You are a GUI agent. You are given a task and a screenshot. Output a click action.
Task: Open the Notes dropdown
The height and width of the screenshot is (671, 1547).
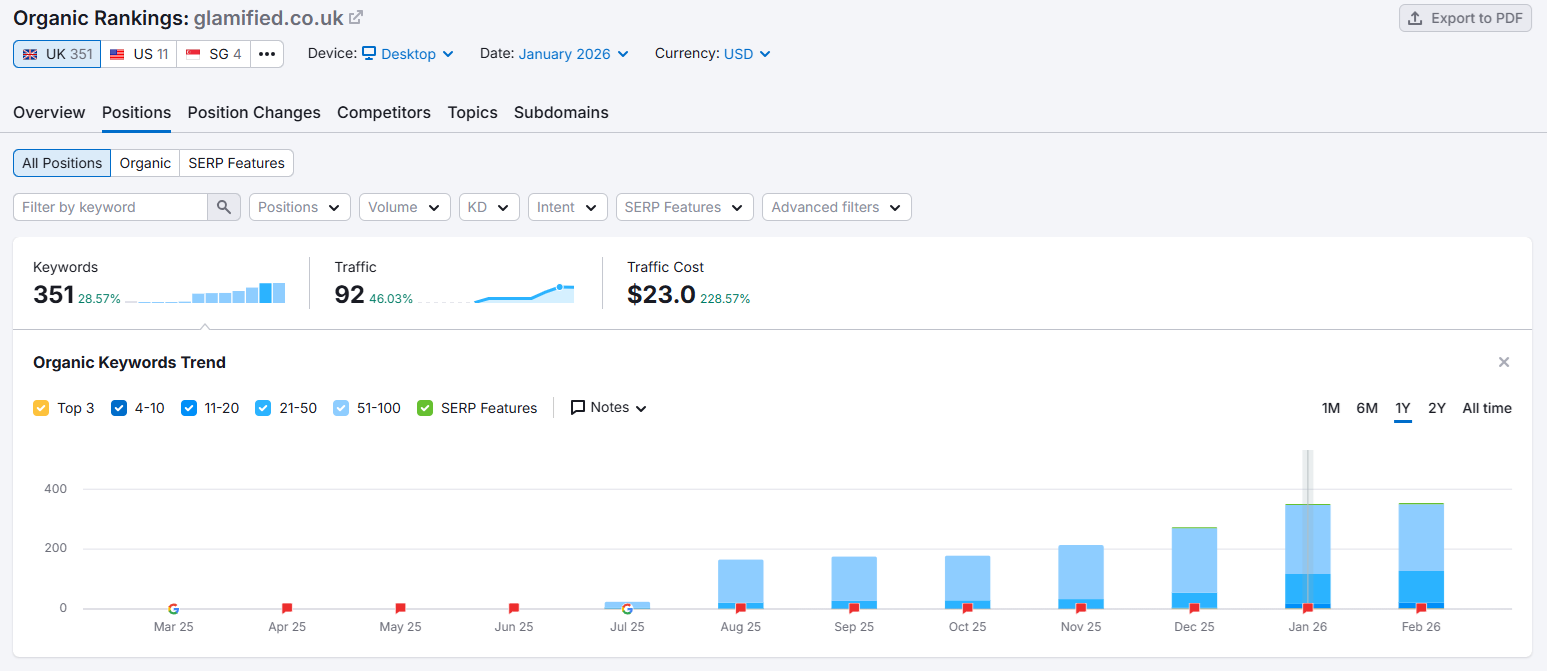coord(609,408)
